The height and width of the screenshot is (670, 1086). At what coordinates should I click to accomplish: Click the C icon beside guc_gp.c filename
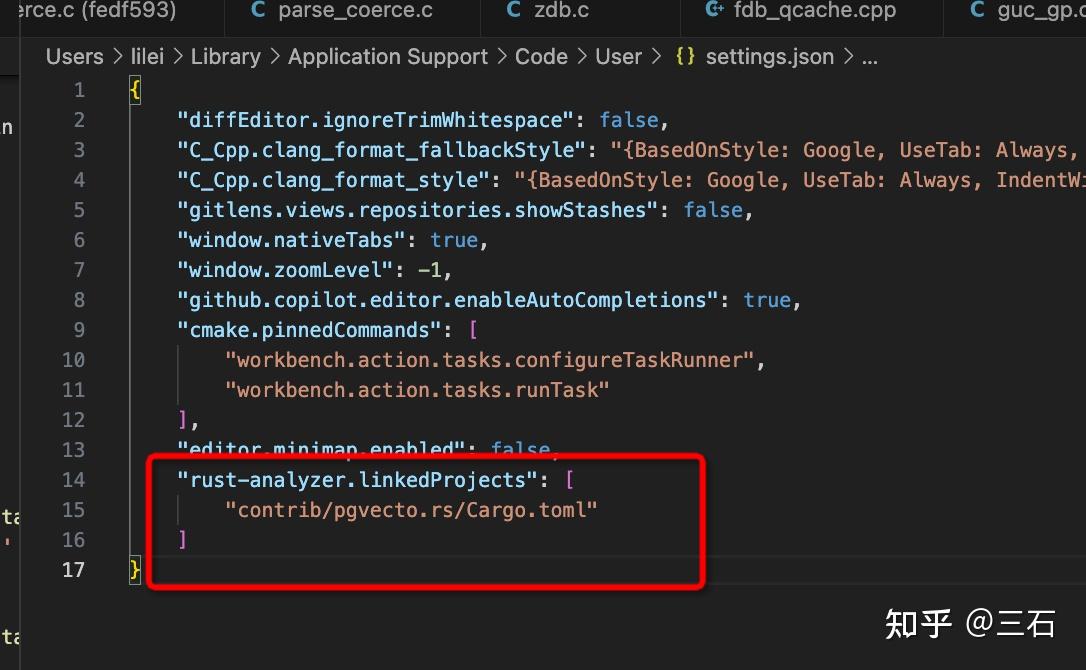(x=976, y=11)
